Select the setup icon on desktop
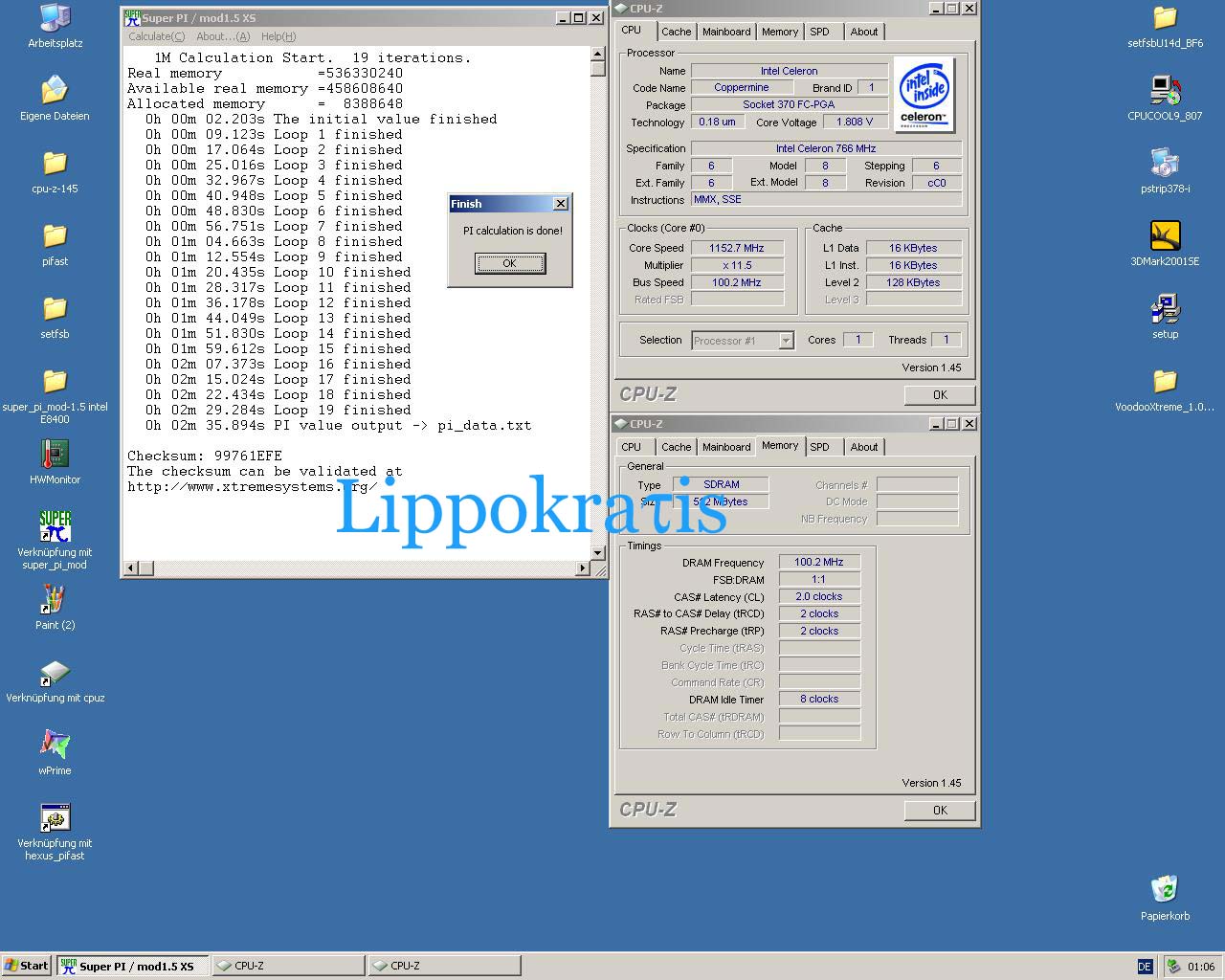 pyautogui.click(x=1165, y=309)
